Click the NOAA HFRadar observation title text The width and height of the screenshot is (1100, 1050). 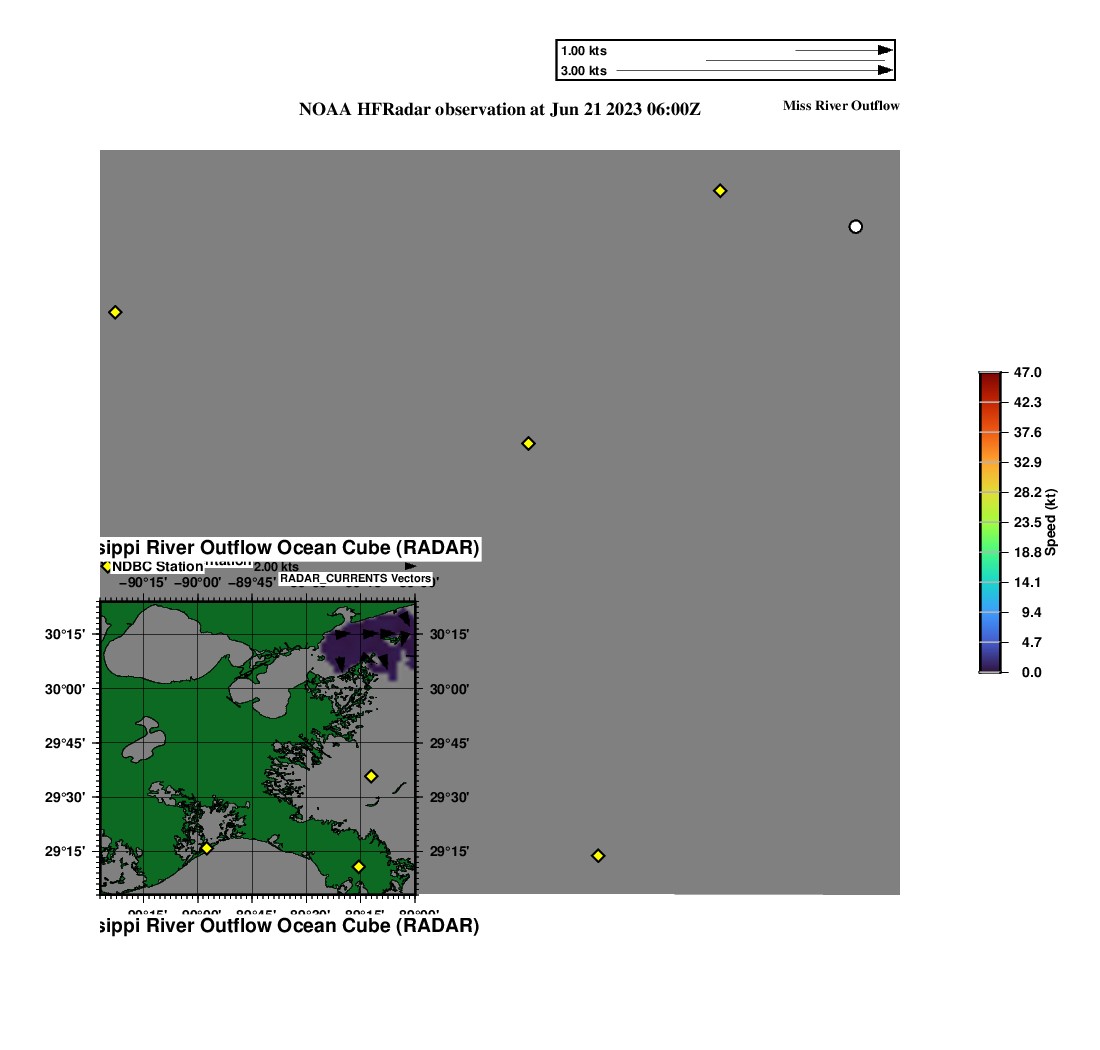pyautogui.click(x=499, y=109)
